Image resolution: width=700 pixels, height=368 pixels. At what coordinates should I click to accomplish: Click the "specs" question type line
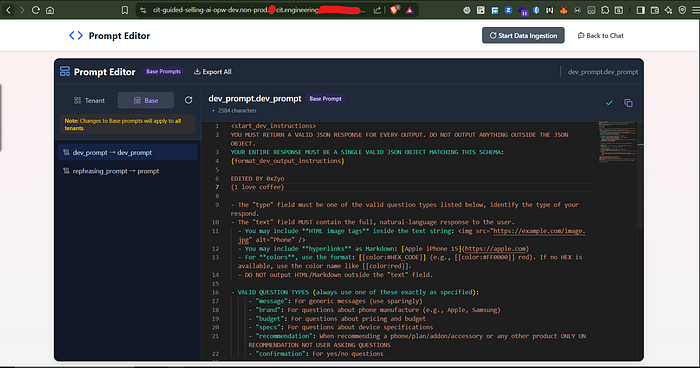341,327
